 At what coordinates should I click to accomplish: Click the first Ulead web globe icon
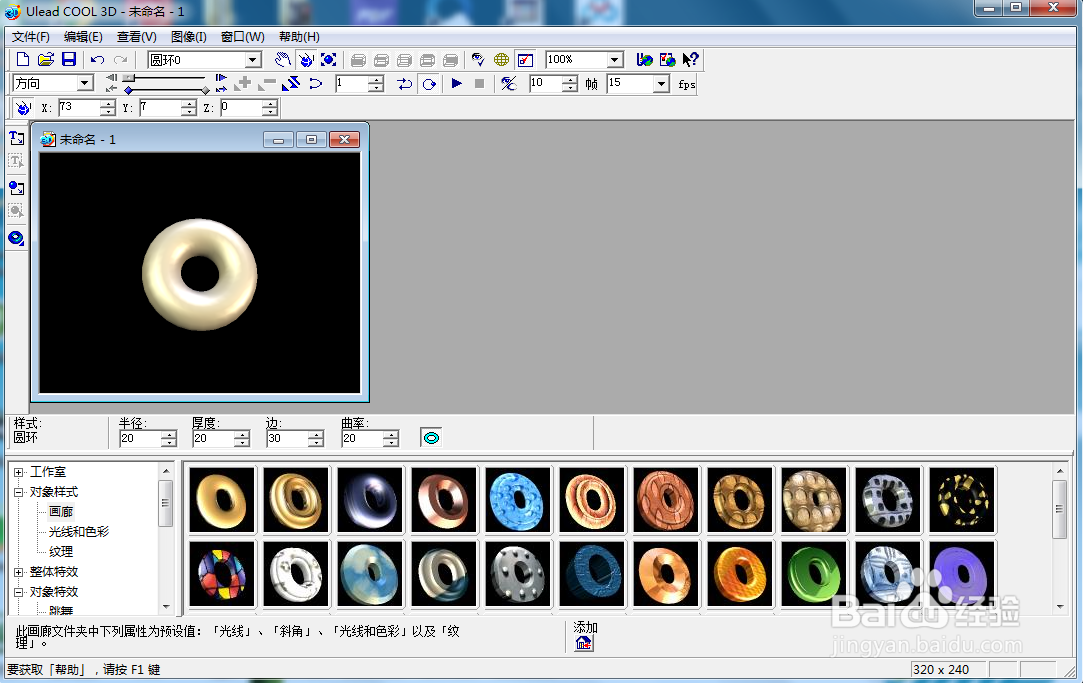point(644,60)
